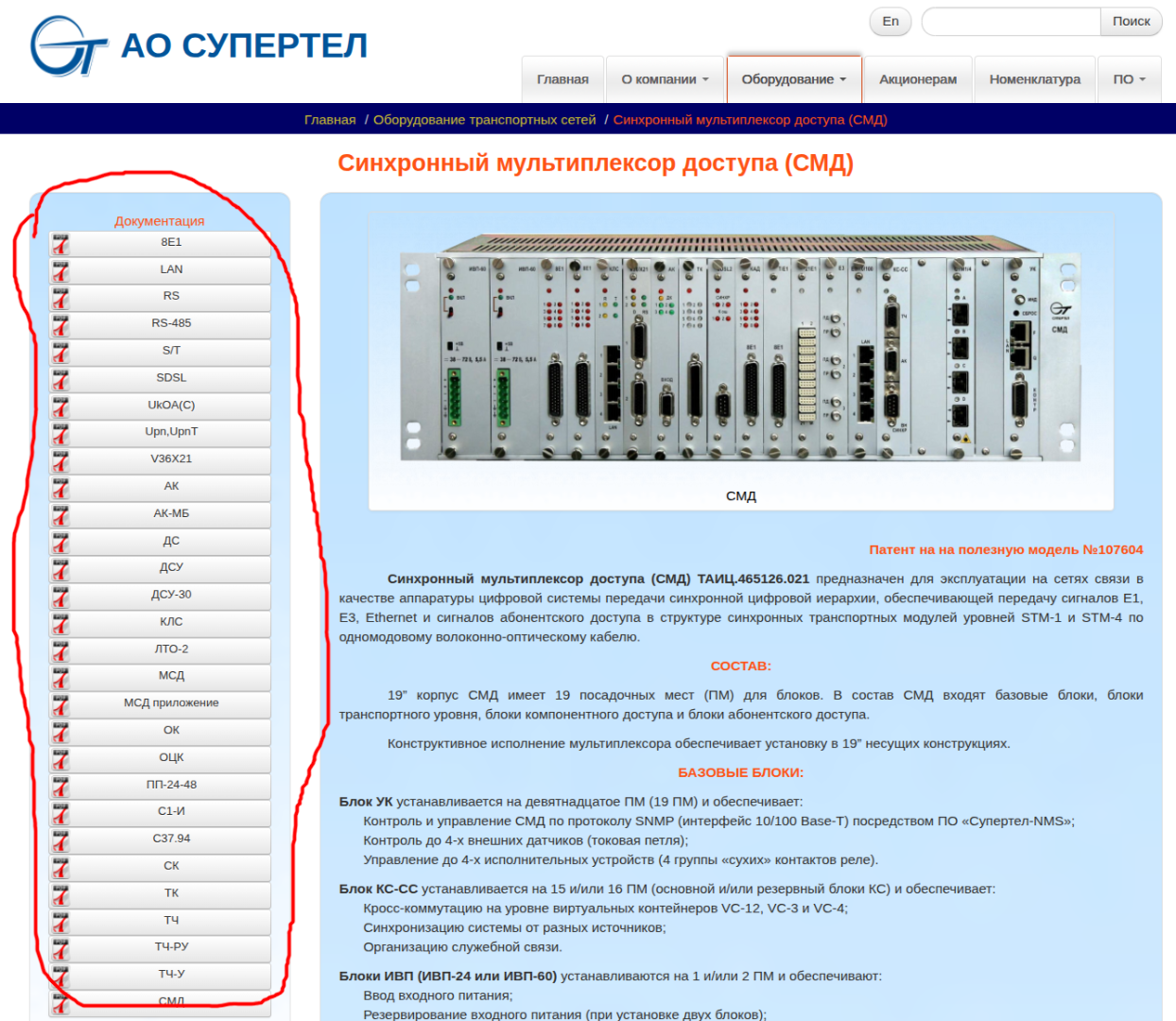The height and width of the screenshot is (1021, 1176).
Task: Click the СОСТАВ: section heading
Action: click(741, 666)
